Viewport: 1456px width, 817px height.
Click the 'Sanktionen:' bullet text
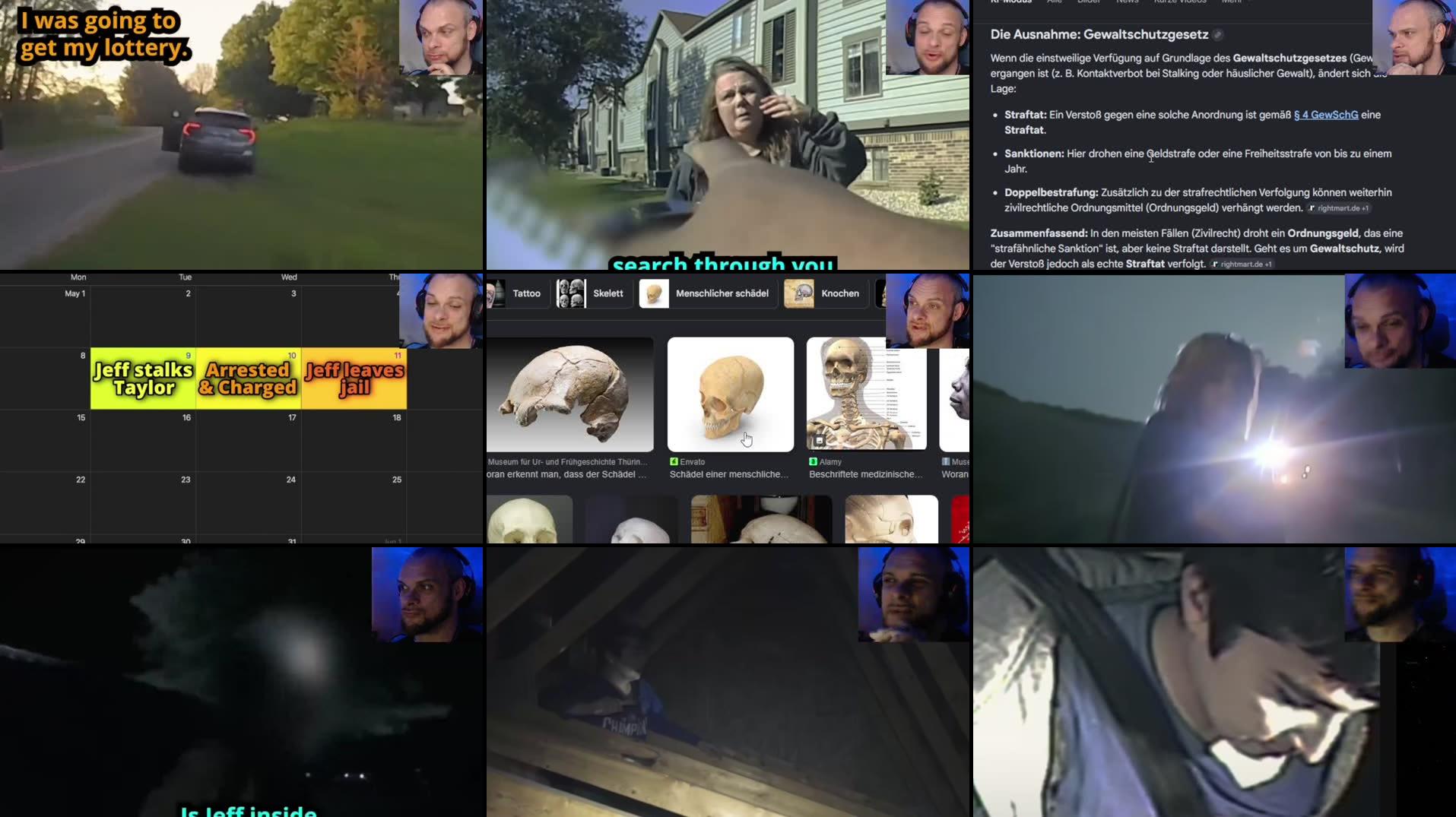[x=1199, y=161]
